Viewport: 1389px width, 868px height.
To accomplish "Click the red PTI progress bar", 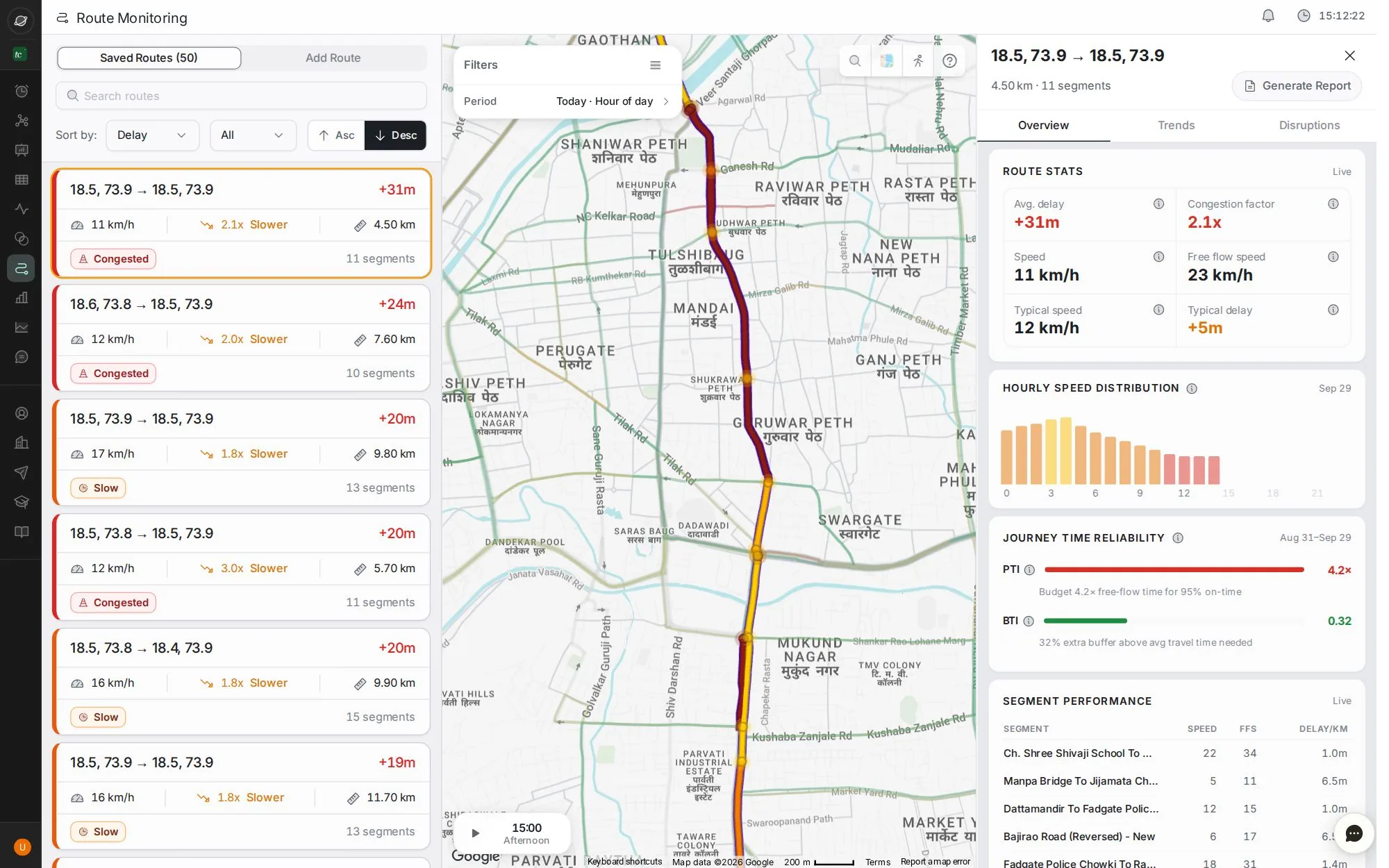I will pyautogui.click(x=1174, y=570).
